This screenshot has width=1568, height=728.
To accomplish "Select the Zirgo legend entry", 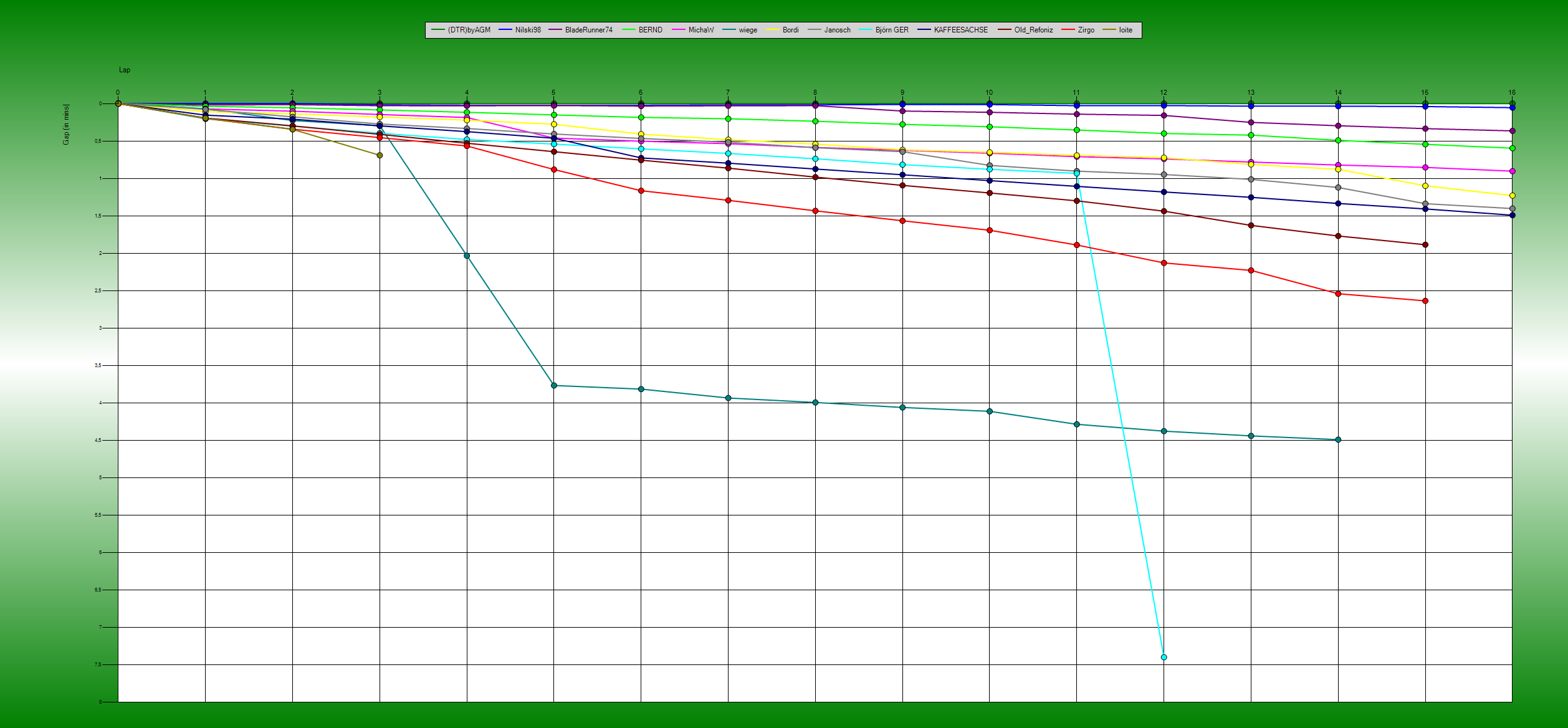I will [1078, 30].
